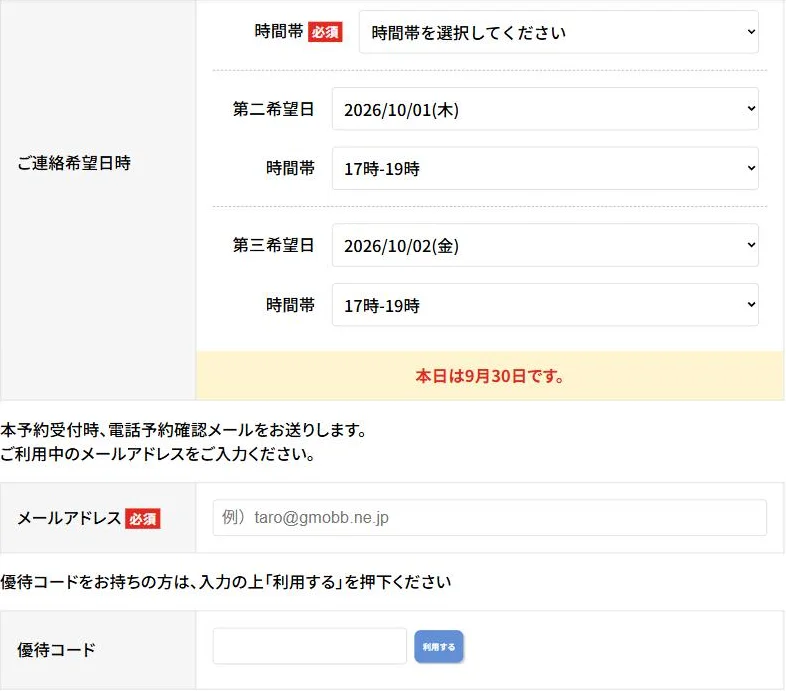Click the blue 利用する button
786x691 pixels.
pyautogui.click(x=438, y=646)
